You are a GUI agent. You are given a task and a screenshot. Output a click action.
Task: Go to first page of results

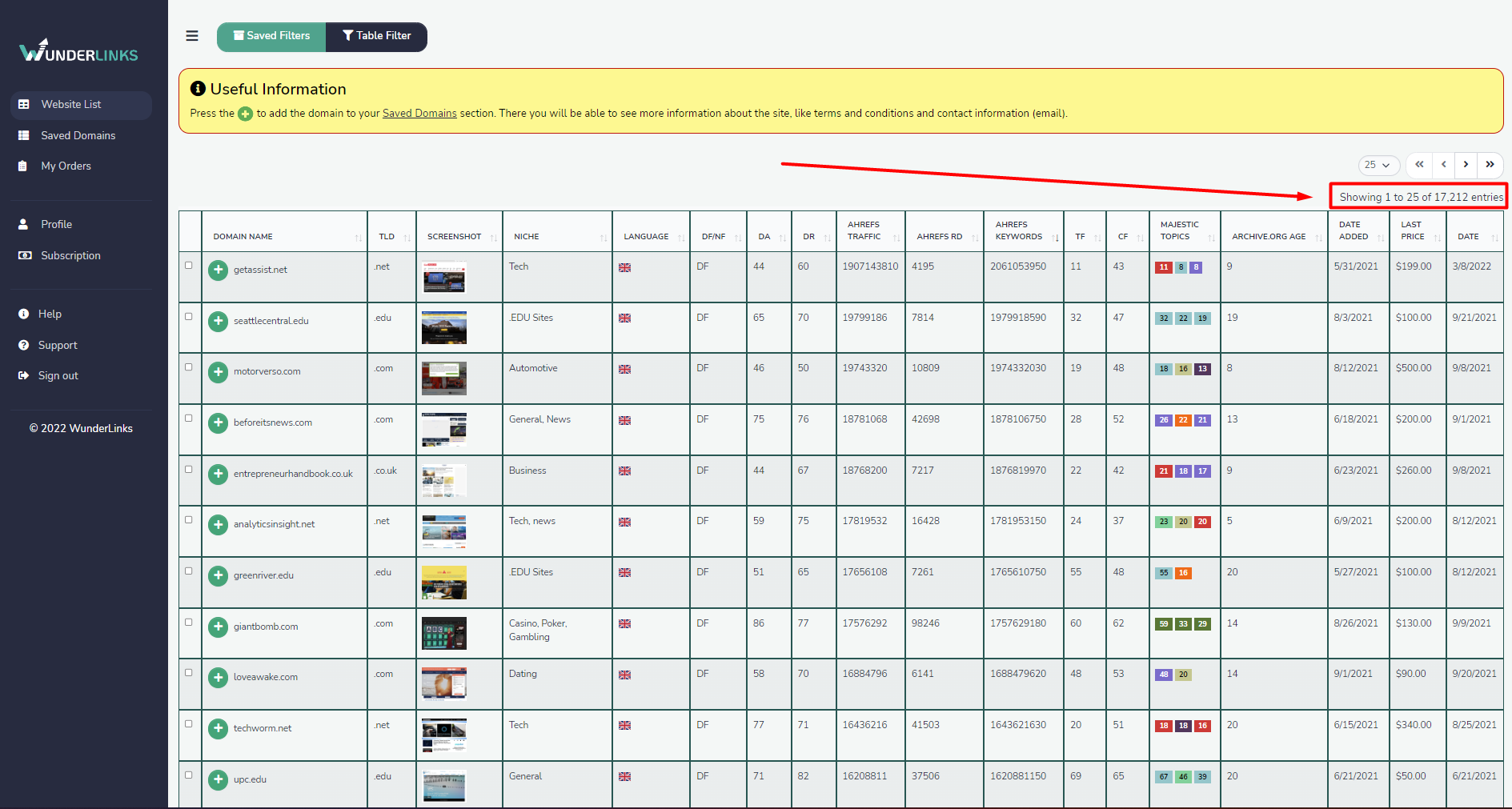coord(1419,165)
